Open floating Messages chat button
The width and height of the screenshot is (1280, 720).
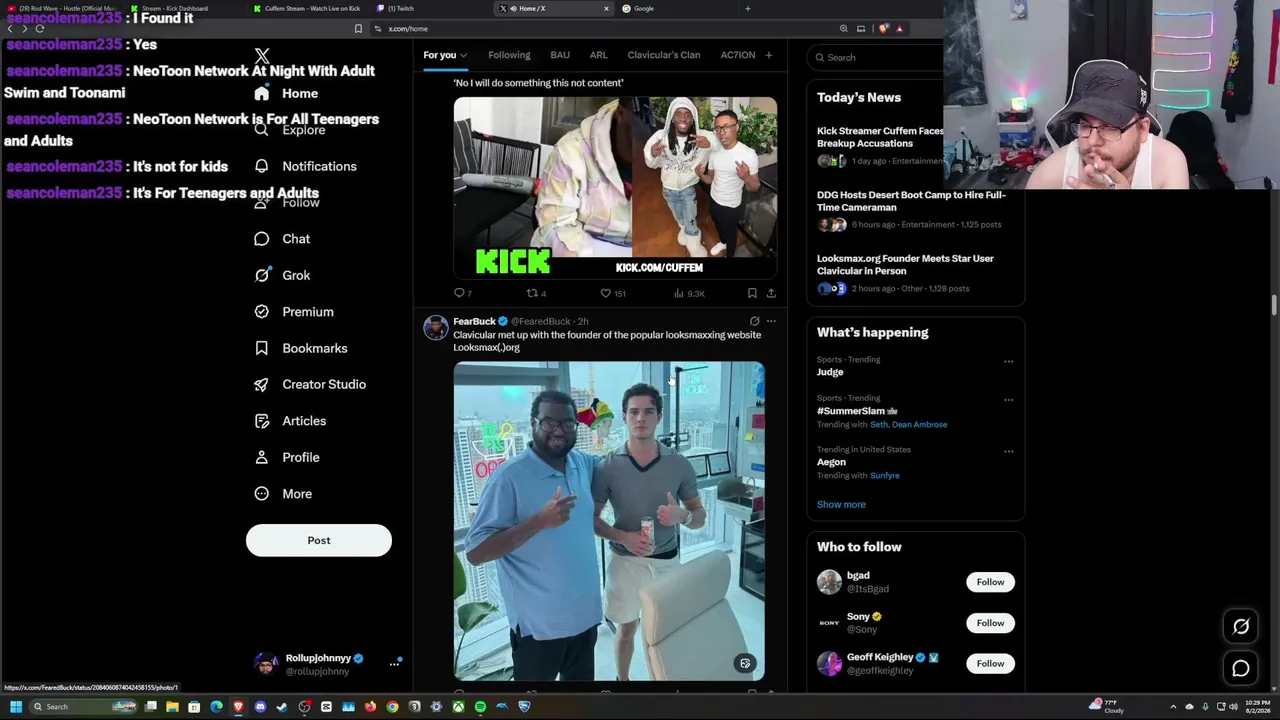1241,669
